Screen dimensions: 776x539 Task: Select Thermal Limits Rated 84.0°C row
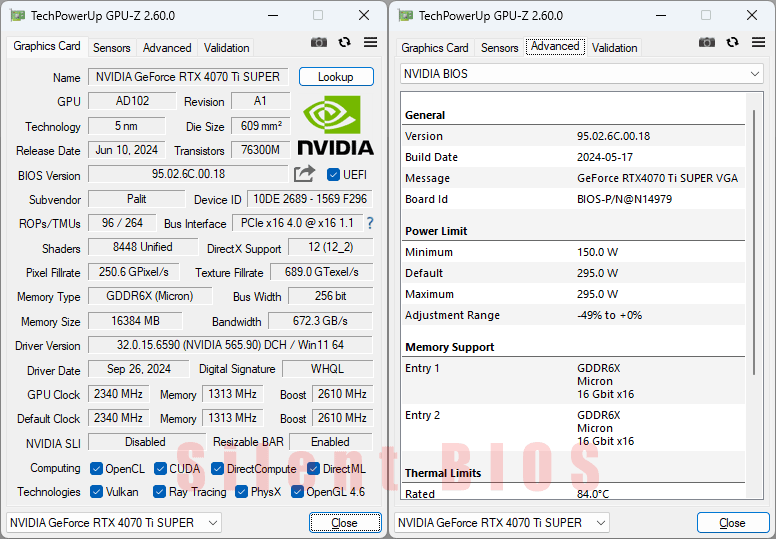(x=574, y=493)
